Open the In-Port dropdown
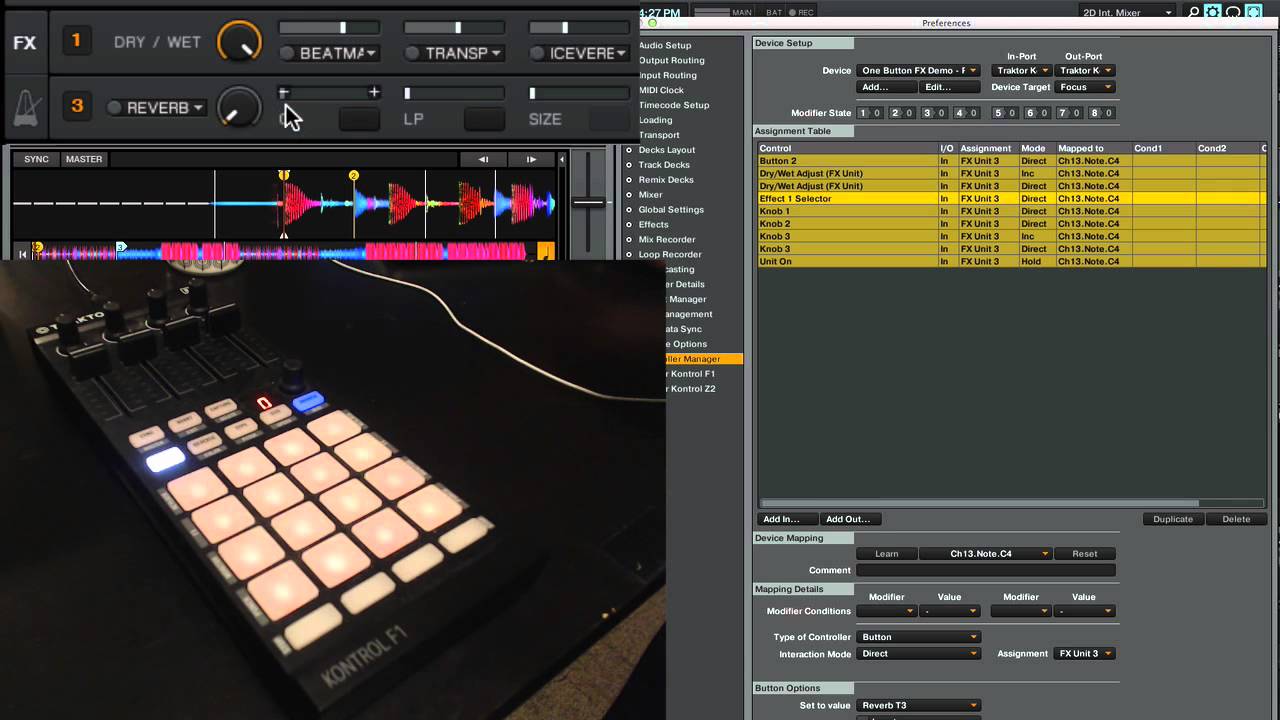This screenshot has height=720, width=1280. (x=1021, y=70)
